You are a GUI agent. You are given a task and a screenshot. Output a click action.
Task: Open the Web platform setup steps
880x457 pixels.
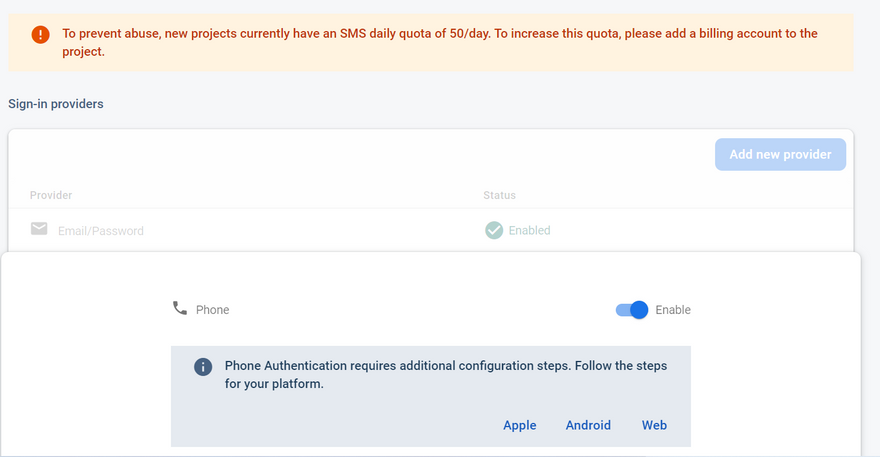654,425
